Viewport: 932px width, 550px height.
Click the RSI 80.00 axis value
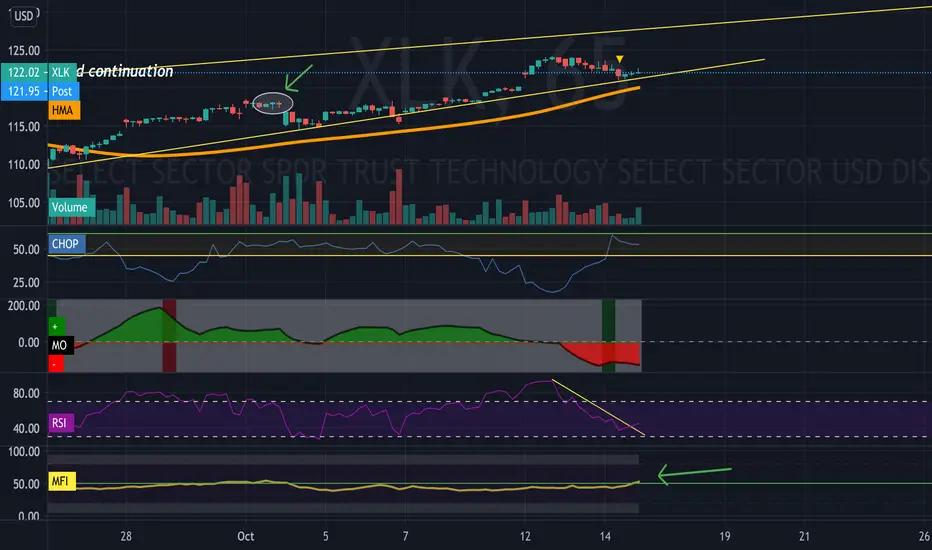(27, 394)
